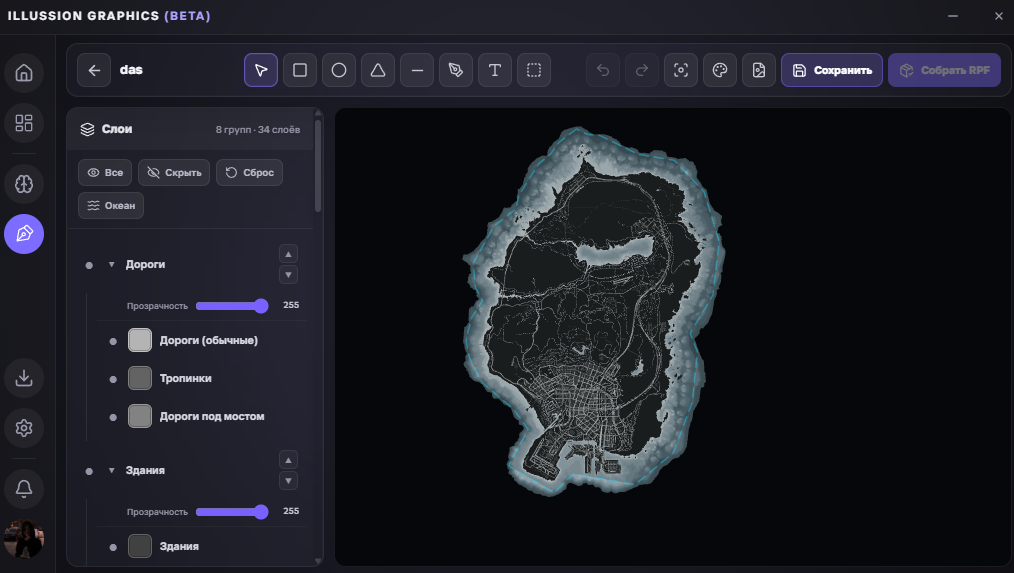
Task: Click the undo arrow
Action: click(x=603, y=70)
